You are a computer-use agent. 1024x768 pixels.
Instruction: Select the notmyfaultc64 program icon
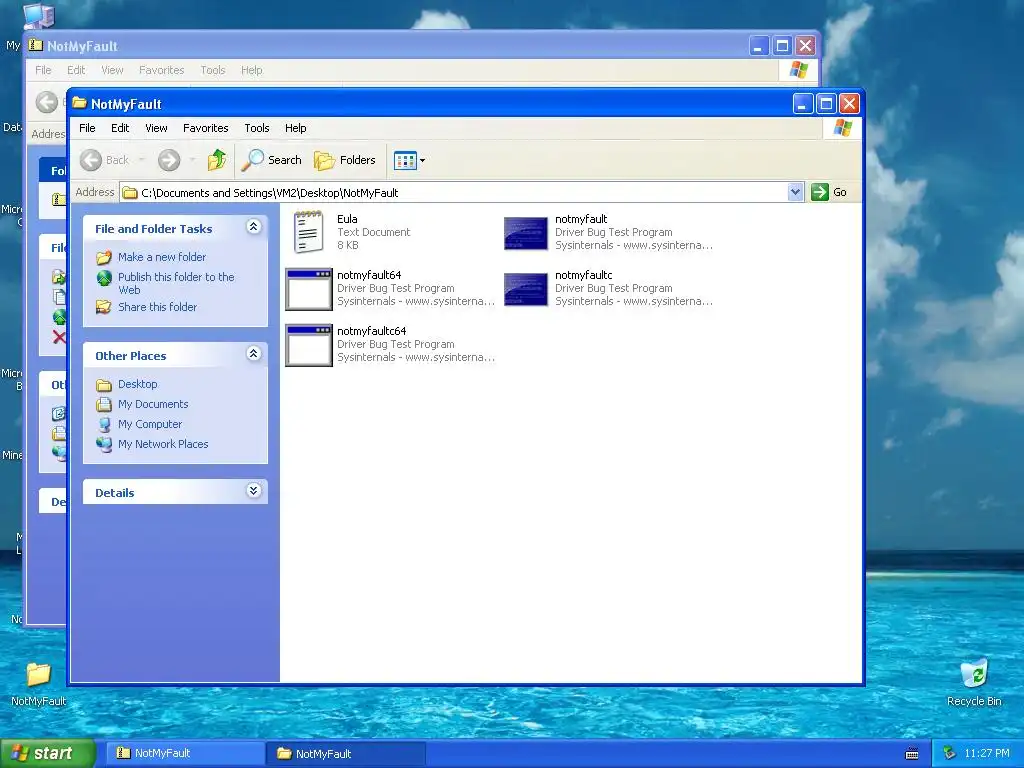[309, 345]
